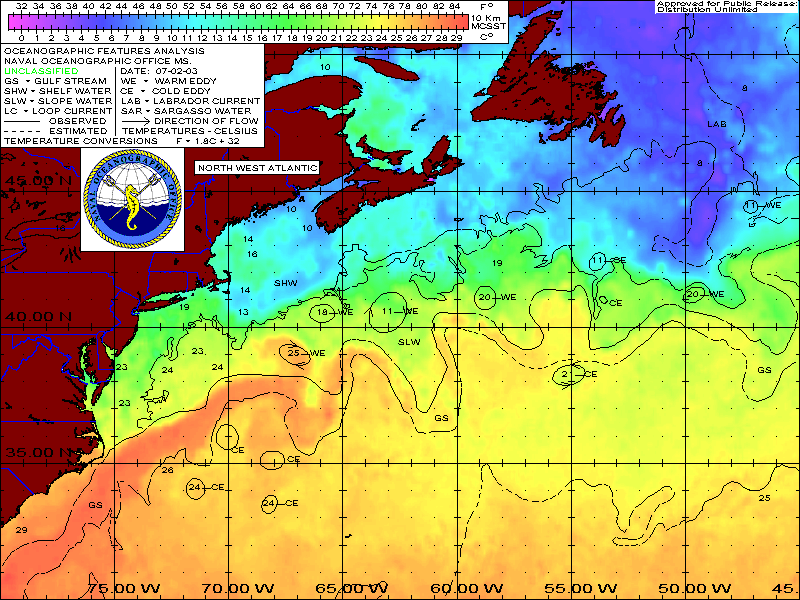Viewport: 800px width, 600px height.
Task: Select the 18 WE warm eddy circle
Action: point(322,312)
